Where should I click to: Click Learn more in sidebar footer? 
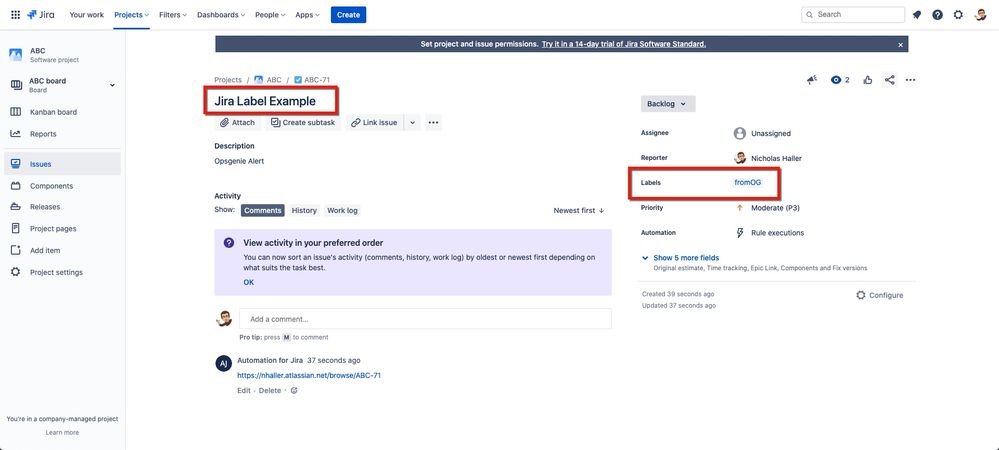pos(62,432)
